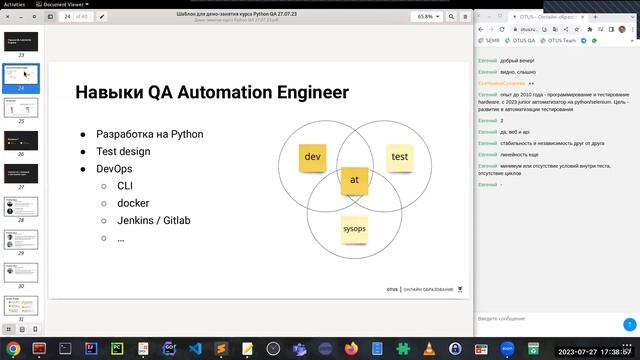
Task: Bookmark this page with the star icon
Action: point(577,29)
